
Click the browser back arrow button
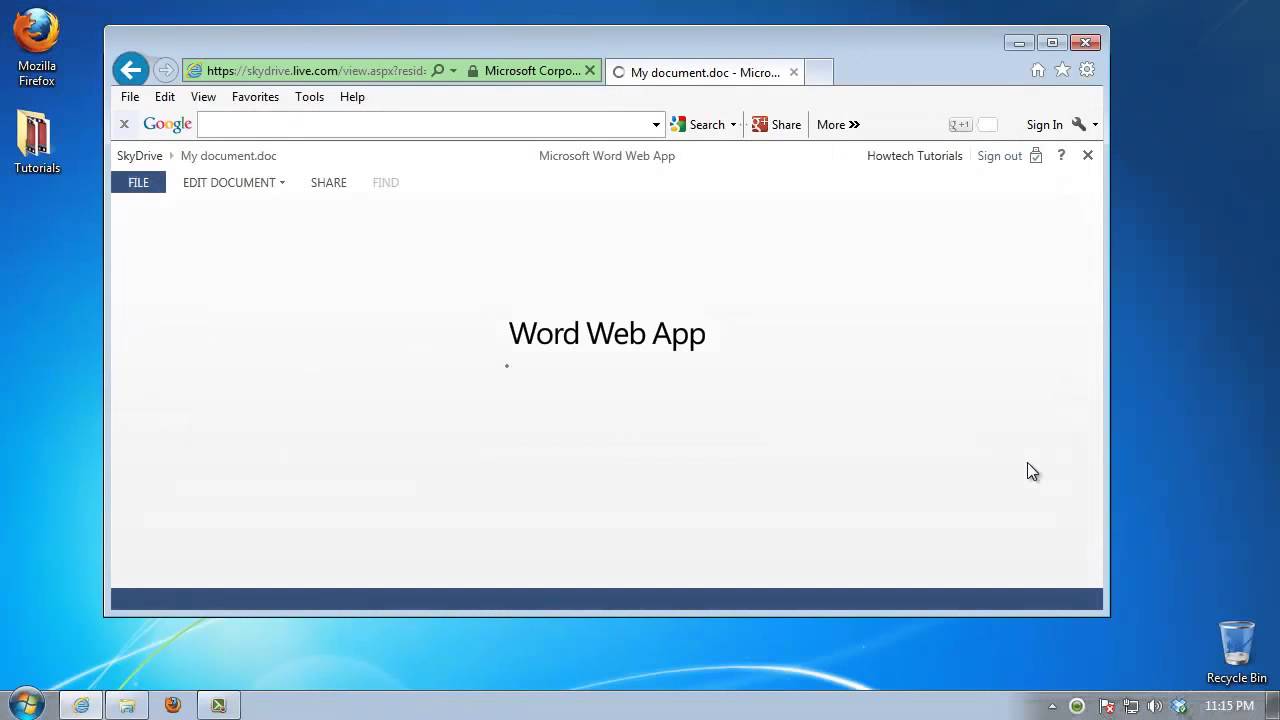pos(130,69)
